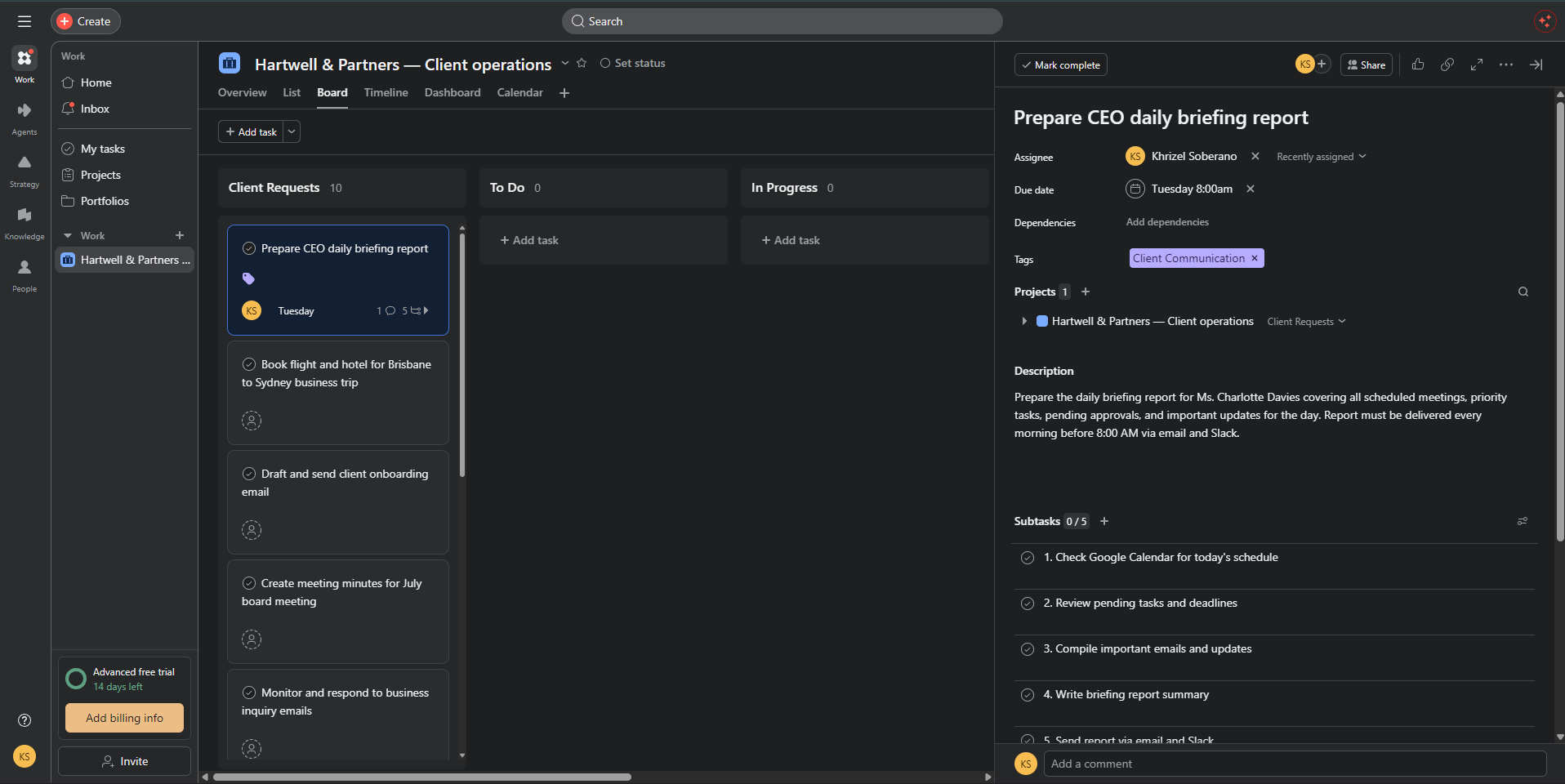Open task in full screen view
Screen dimensions: 1565x784
click(1477, 65)
